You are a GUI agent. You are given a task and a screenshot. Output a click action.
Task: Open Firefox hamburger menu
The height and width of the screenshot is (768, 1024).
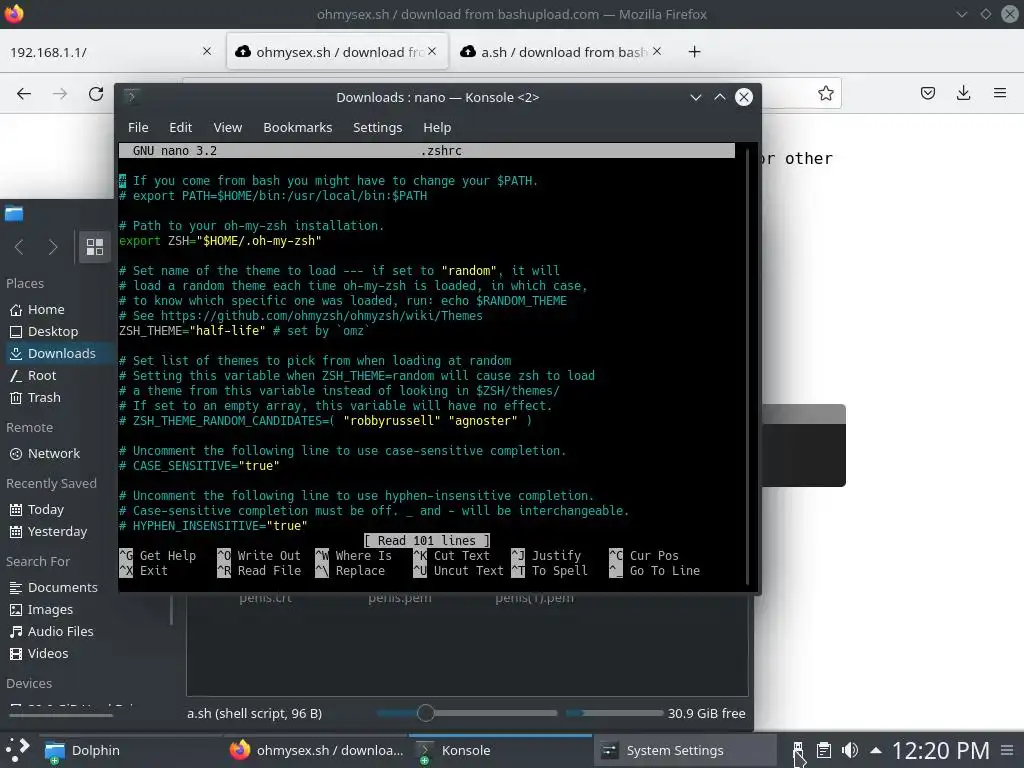999,93
